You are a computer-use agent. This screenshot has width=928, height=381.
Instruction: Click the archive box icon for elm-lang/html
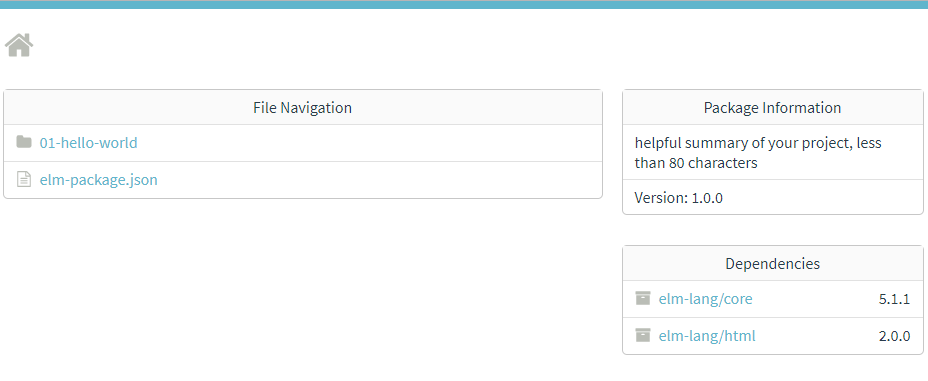click(643, 335)
